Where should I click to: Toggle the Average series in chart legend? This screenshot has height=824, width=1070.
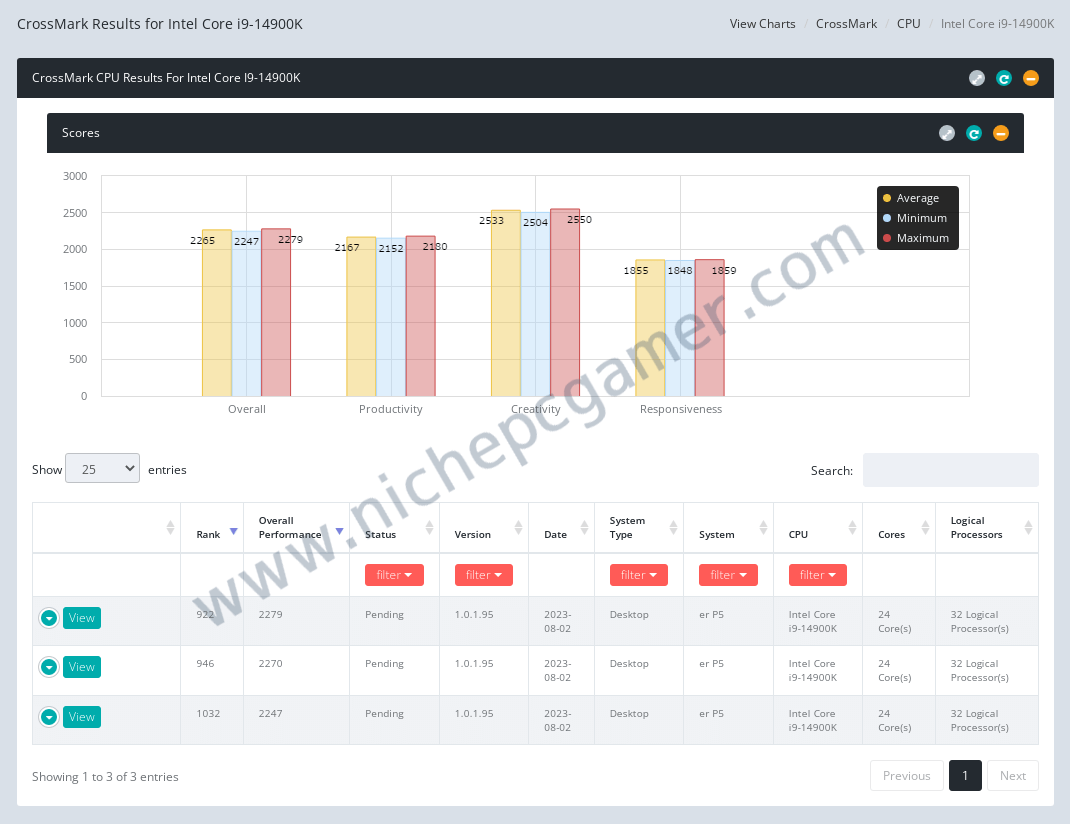coord(911,198)
